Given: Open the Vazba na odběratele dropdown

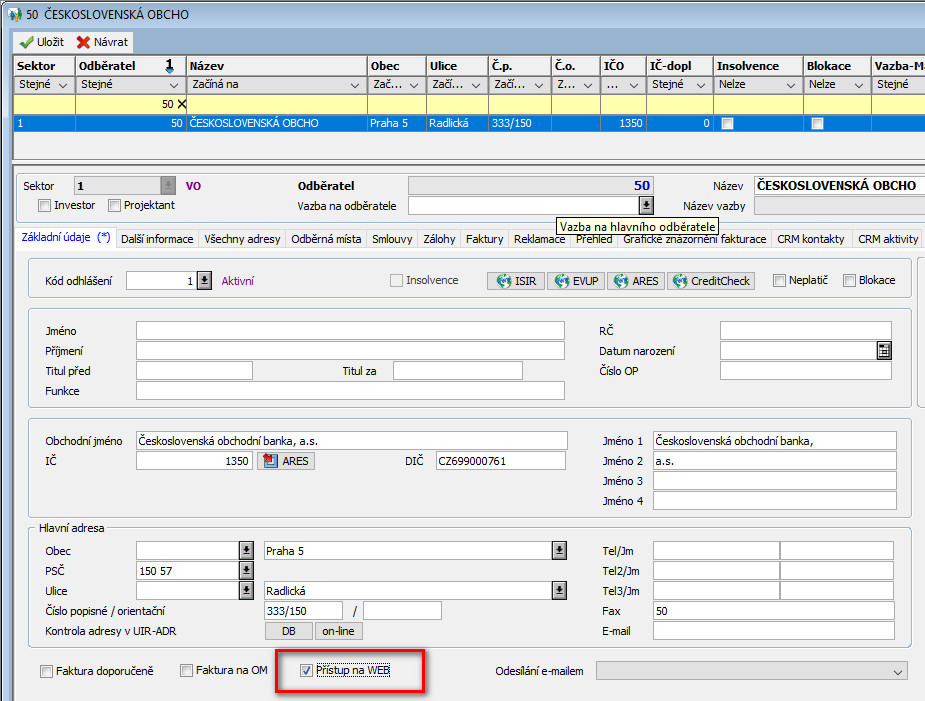Looking at the screenshot, I should [646, 205].
